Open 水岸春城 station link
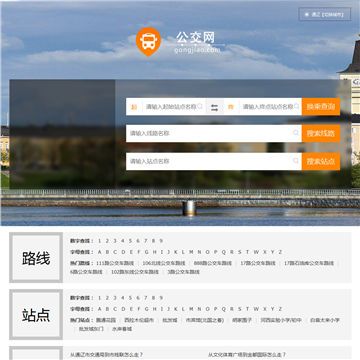Screen dimensions: 360x360 pyautogui.click(x=122, y=329)
